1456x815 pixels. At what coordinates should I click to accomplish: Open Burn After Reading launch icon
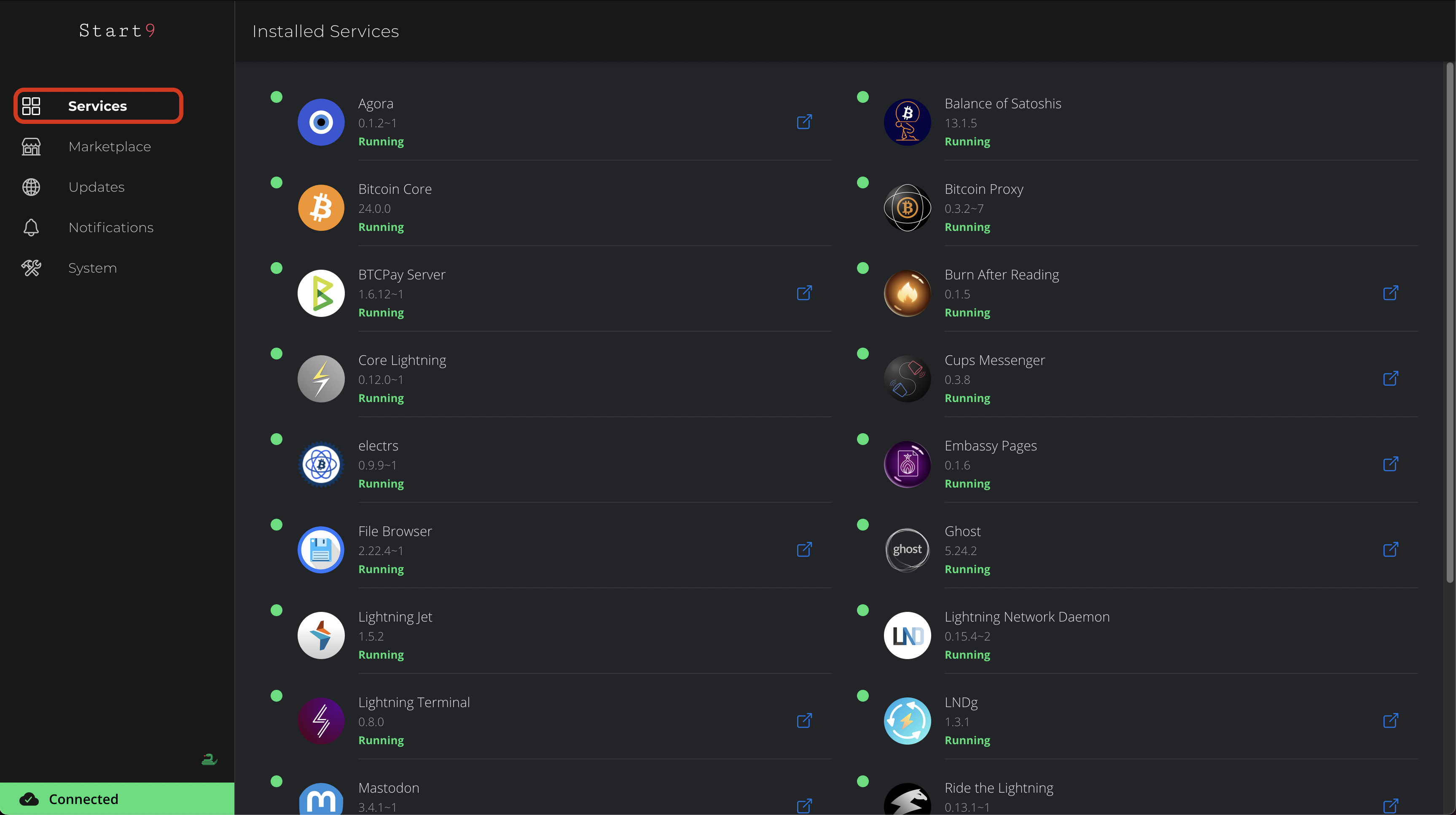point(1390,293)
